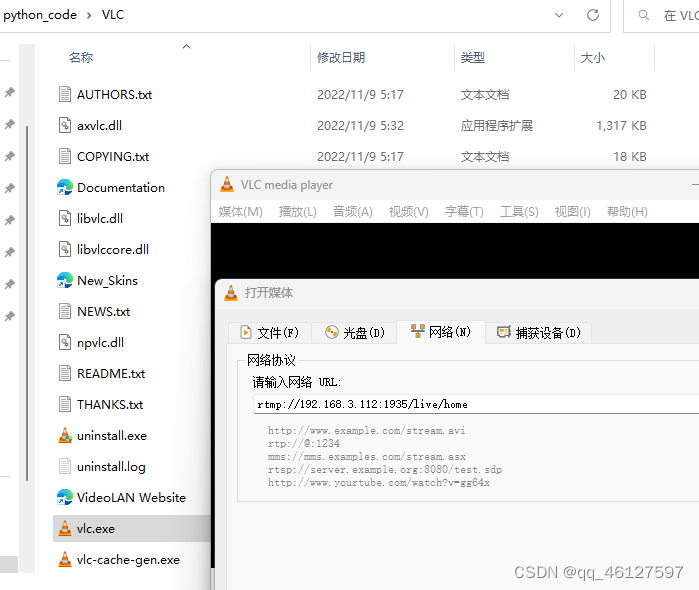Viewport: 699px width, 590px height.
Task: Click the topmost pin icon in the sidebar
Action: click(x=10, y=92)
